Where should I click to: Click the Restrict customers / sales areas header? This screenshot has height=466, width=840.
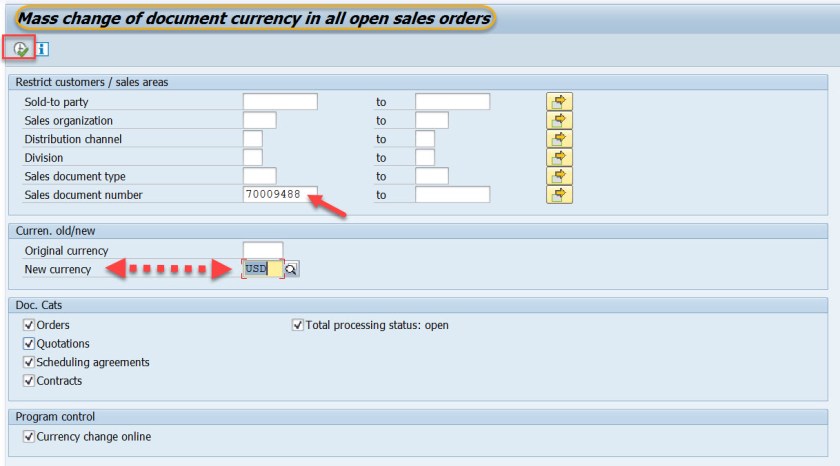(x=92, y=82)
